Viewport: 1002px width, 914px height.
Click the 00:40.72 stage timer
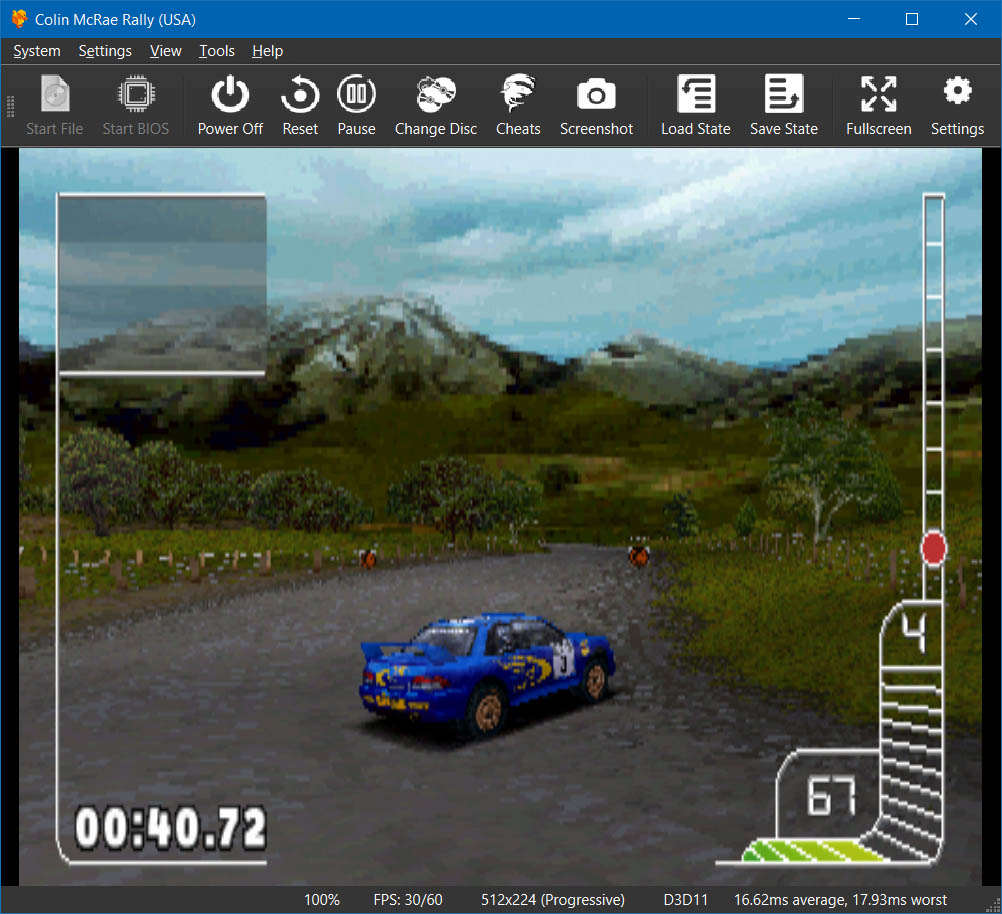pos(170,828)
